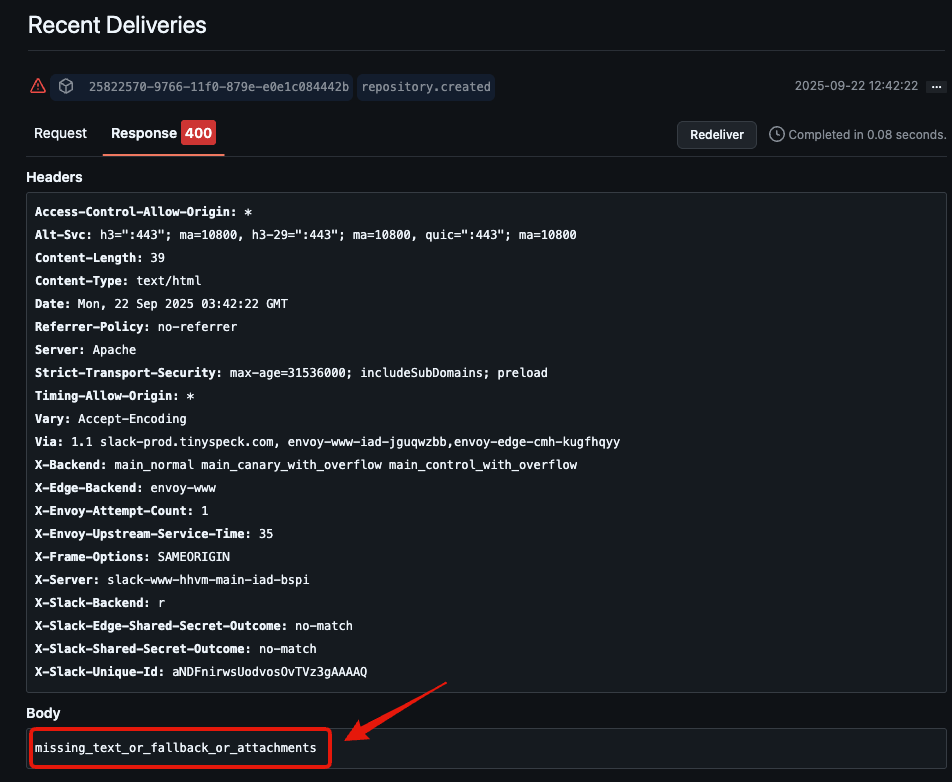Click the Referrer-Policy: no-referrer line
This screenshot has width=952, height=782.
[136, 327]
